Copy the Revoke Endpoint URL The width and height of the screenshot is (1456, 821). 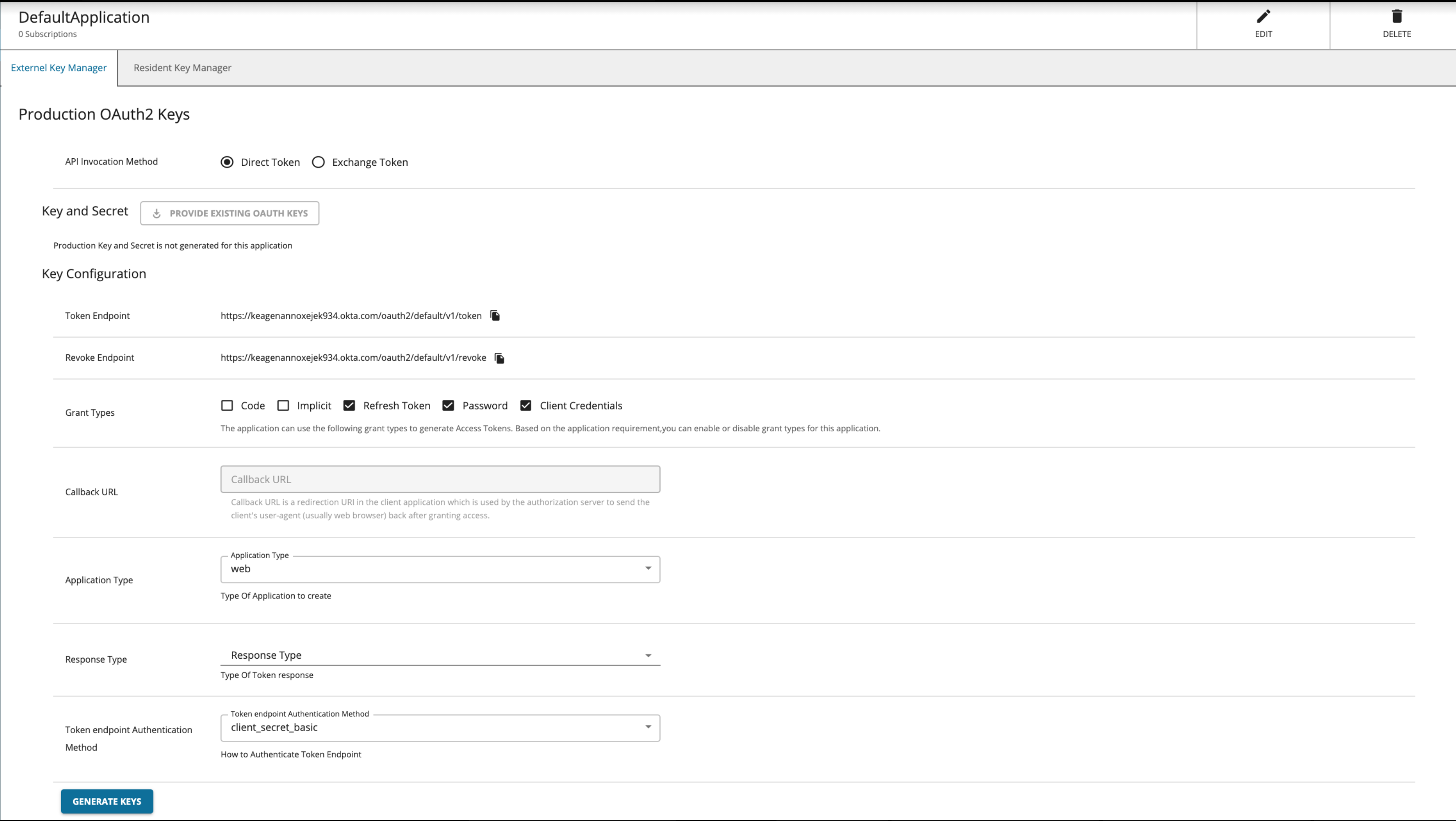click(499, 357)
